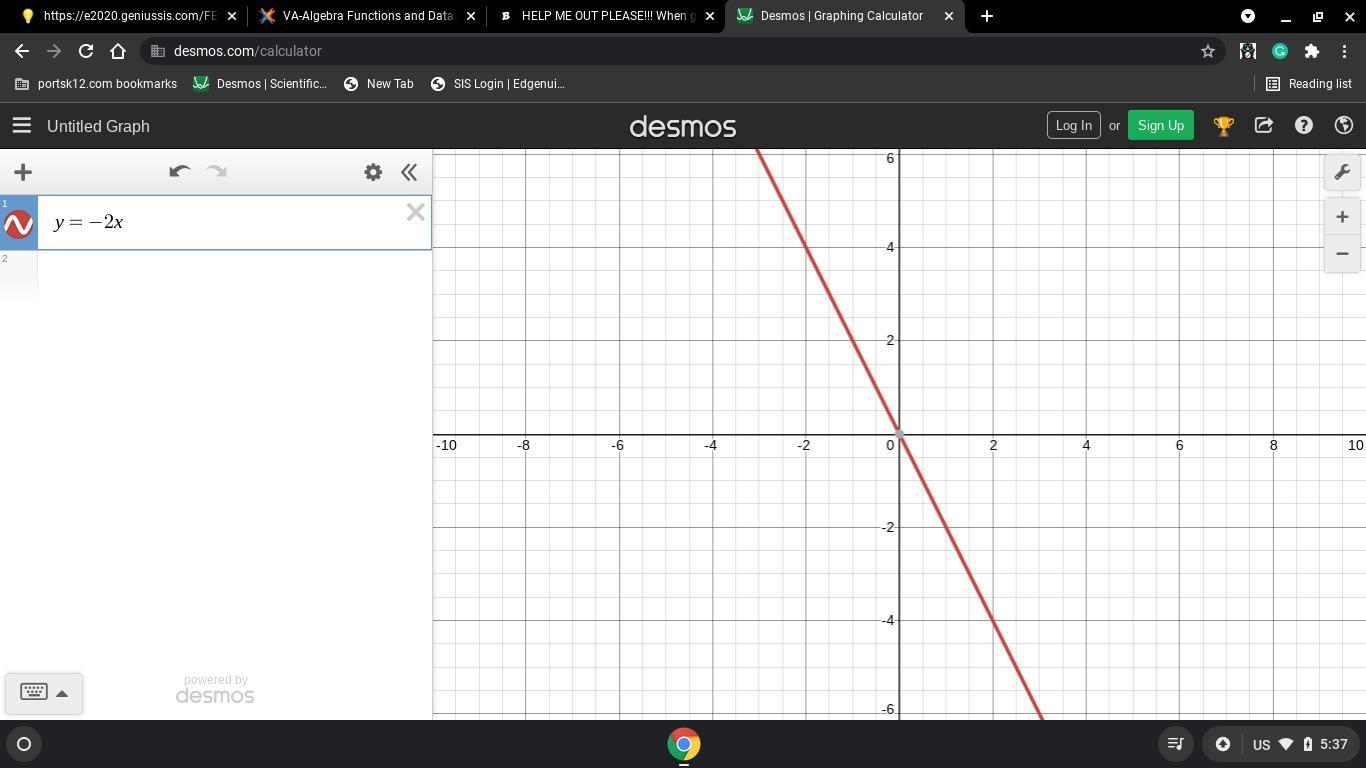Viewport: 1366px width, 768px height.
Task: Go back to the previous page
Action: tap(22, 51)
